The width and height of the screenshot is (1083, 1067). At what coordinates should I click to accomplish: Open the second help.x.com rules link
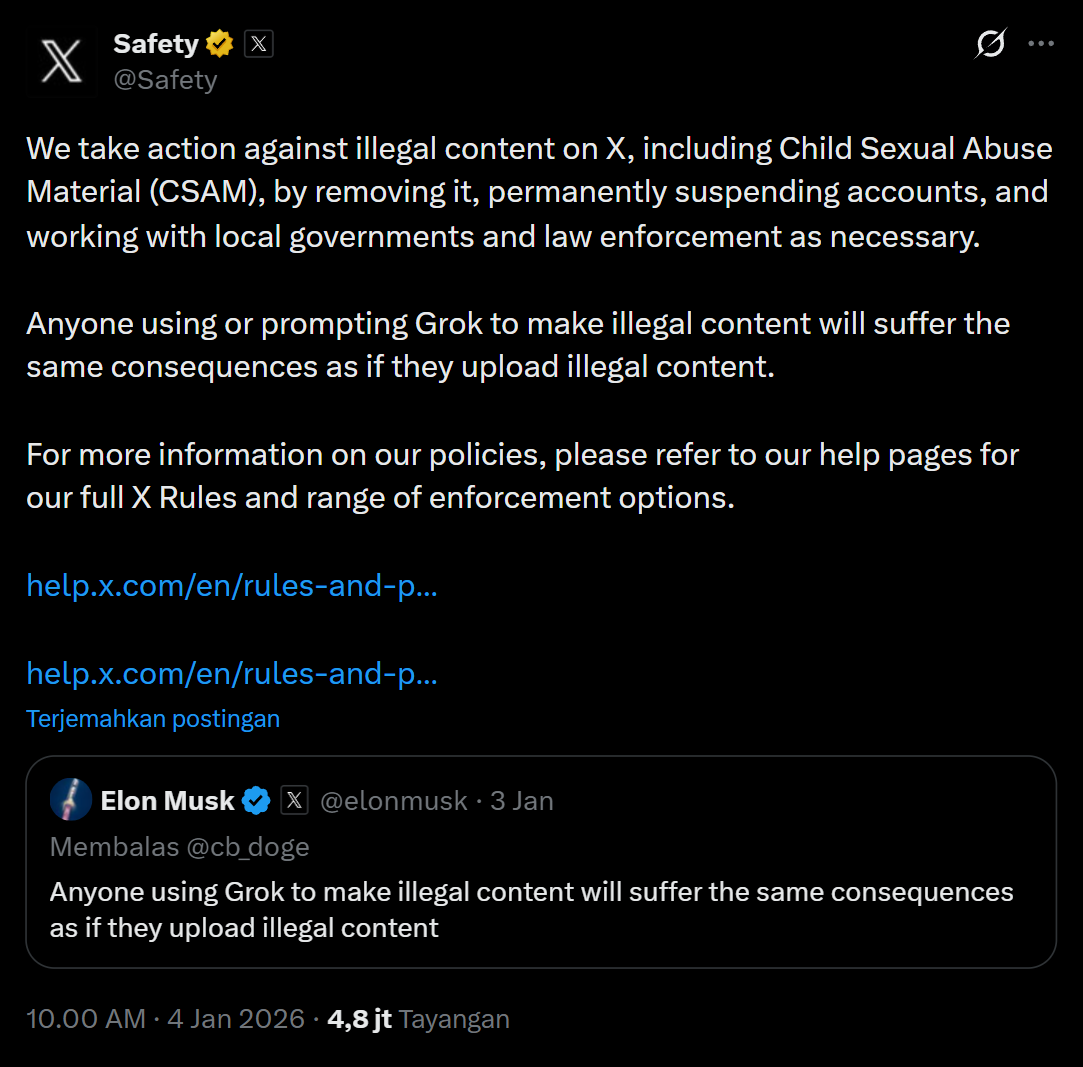pos(232,673)
